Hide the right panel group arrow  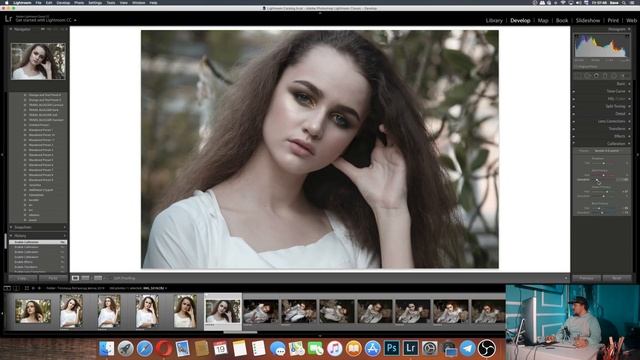point(638,155)
